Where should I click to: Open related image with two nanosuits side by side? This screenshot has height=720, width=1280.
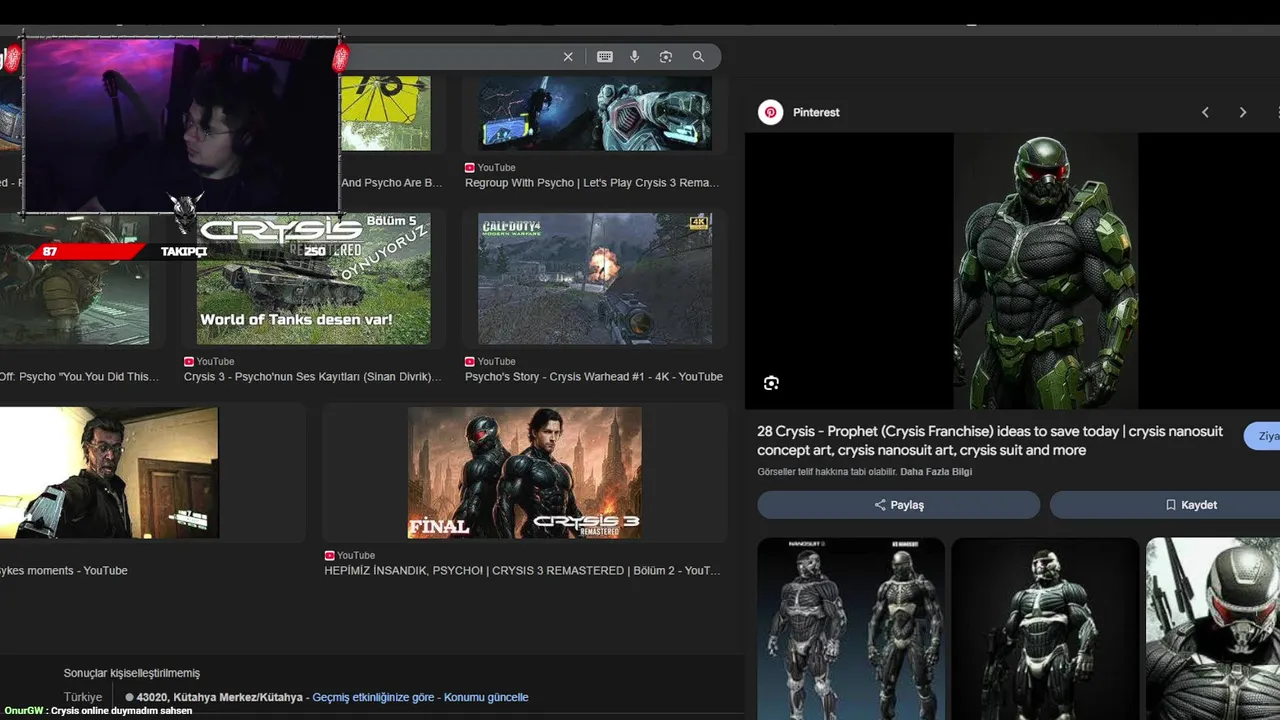851,628
